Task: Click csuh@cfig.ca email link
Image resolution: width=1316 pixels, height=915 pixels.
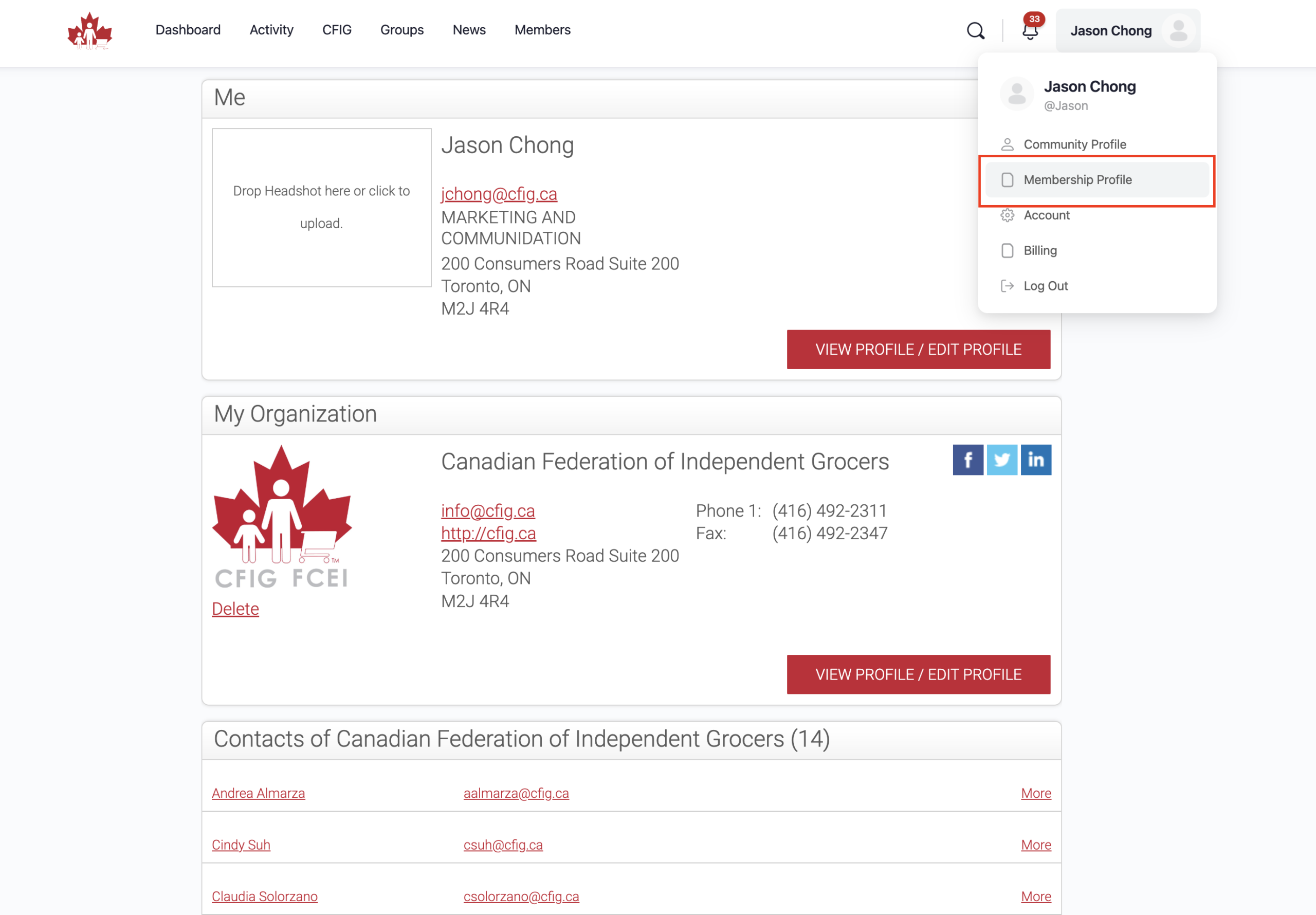Action: [x=503, y=845]
